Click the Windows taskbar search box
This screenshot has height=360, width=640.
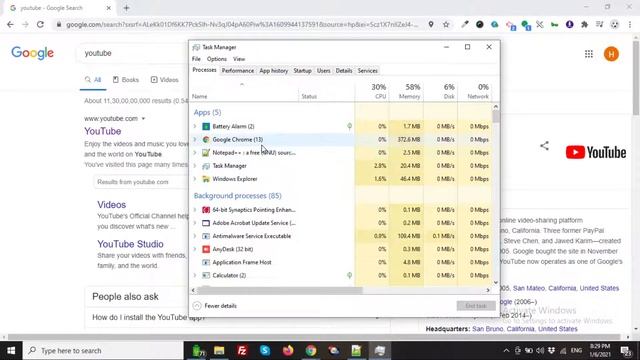[x=104, y=351]
